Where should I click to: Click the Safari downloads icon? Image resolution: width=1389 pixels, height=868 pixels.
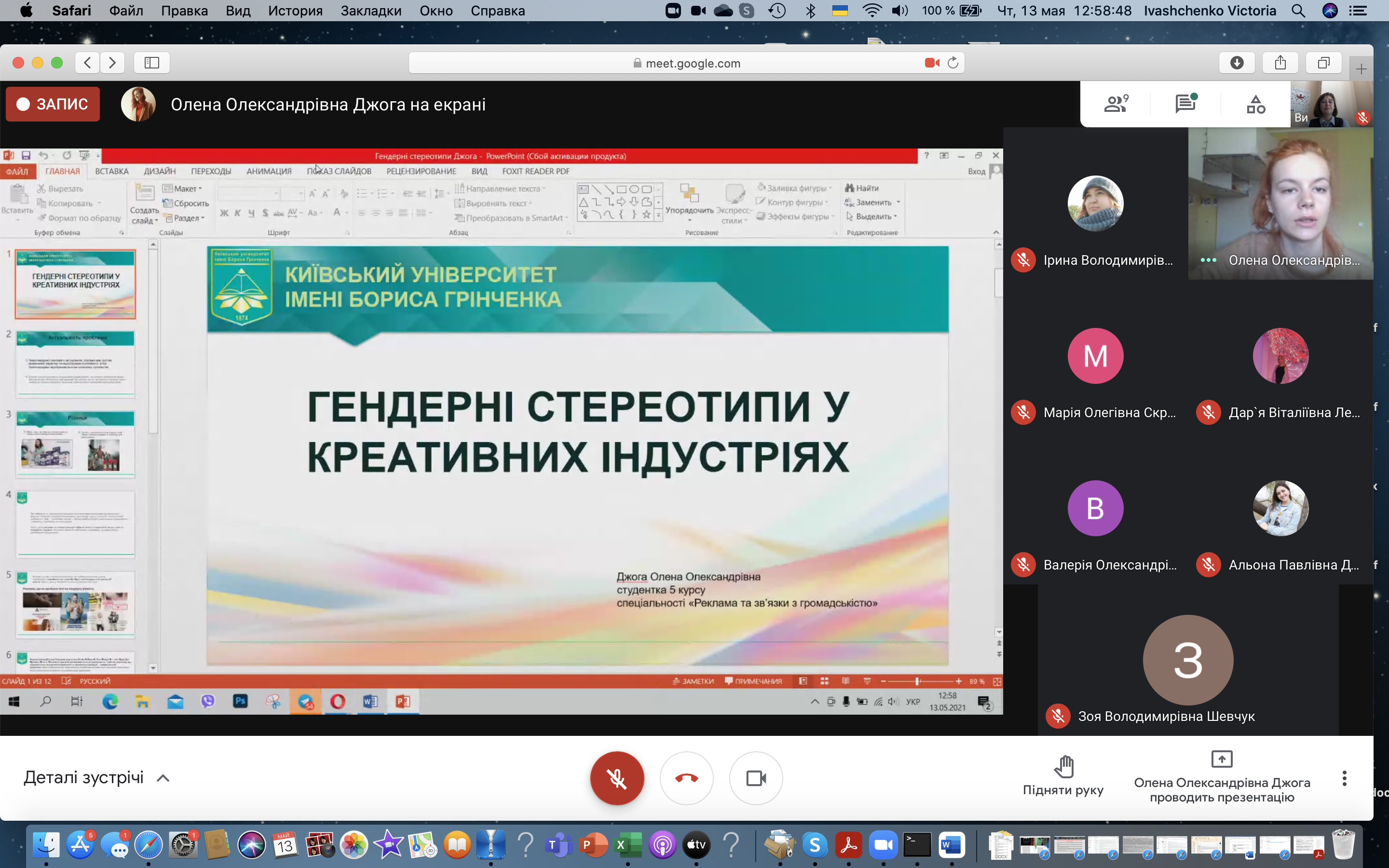[1237, 63]
